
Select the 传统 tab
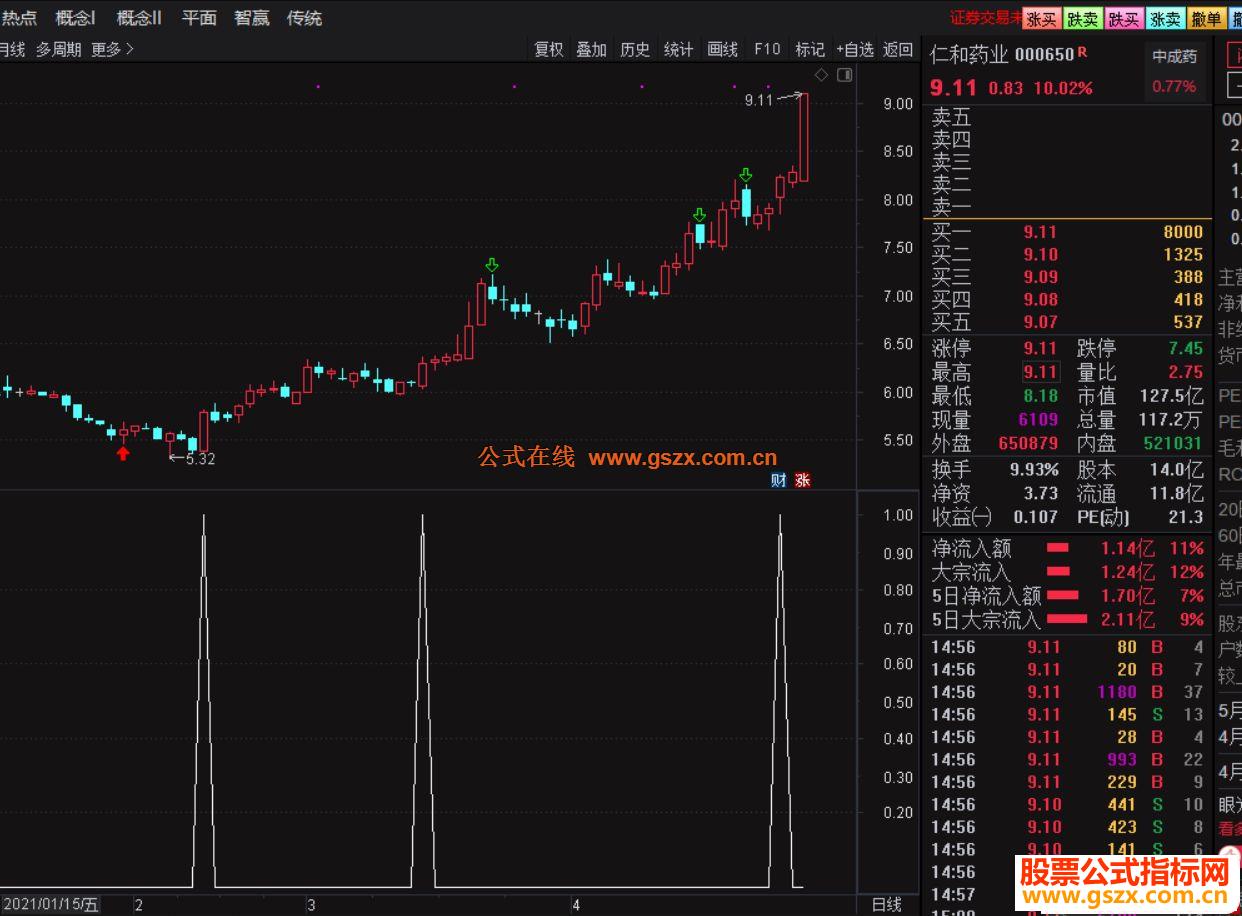pos(304,18)
